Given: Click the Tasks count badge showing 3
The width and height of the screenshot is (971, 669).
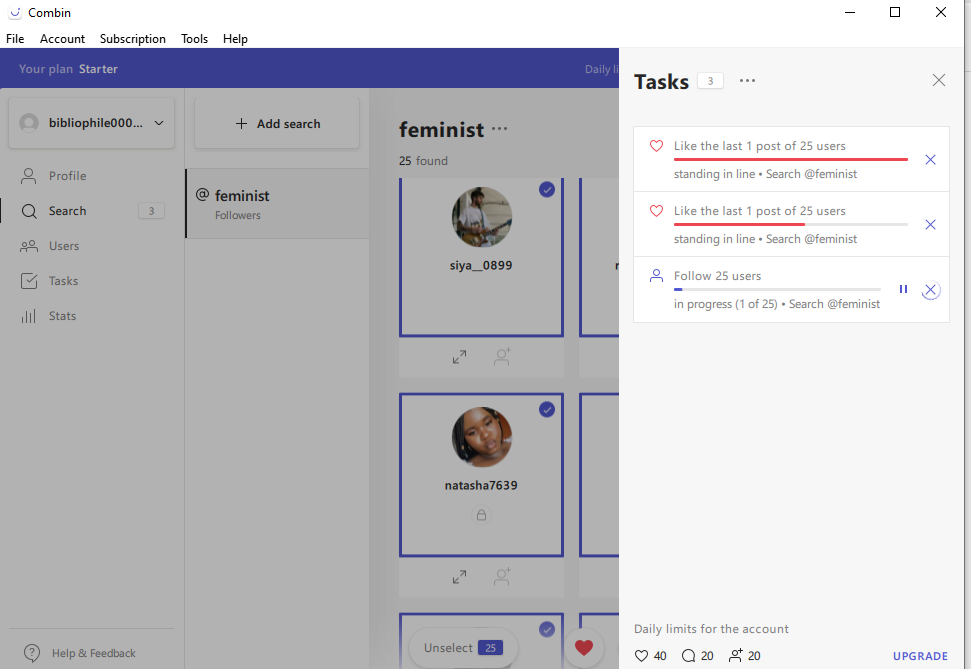Looking at the screenshot, I should 710,81.
